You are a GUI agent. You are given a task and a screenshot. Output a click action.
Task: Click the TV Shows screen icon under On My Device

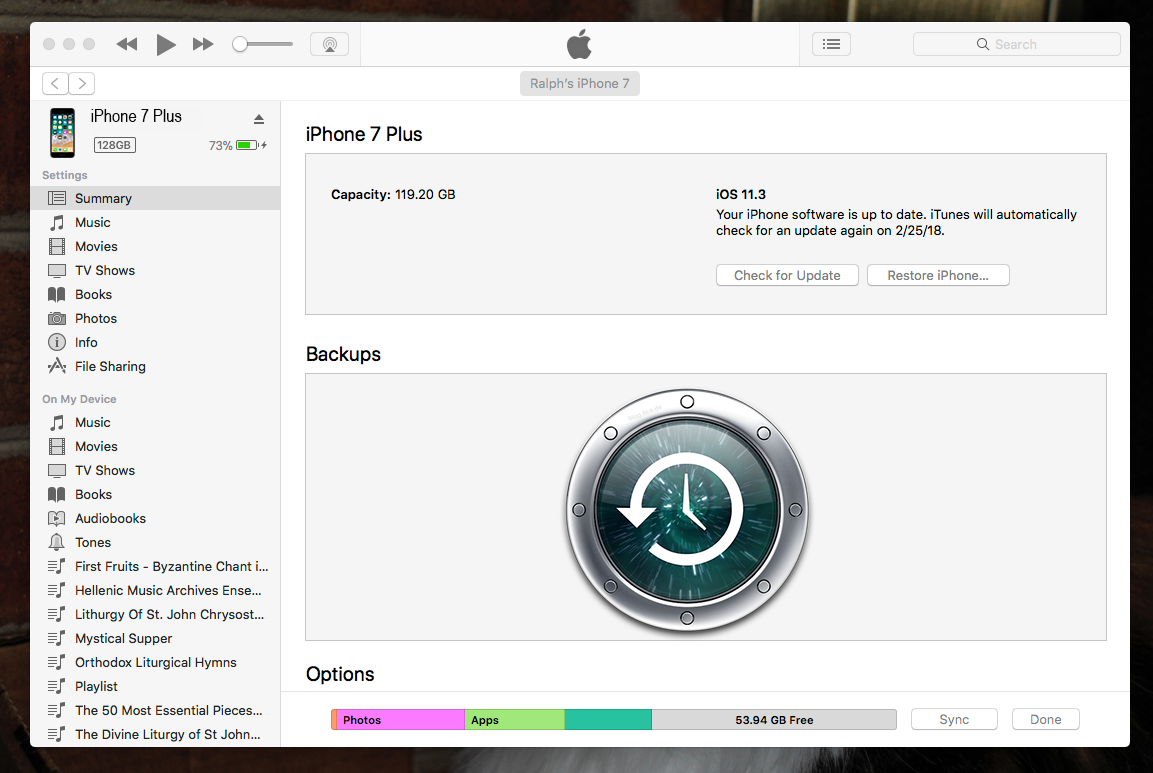coord(57,471)
